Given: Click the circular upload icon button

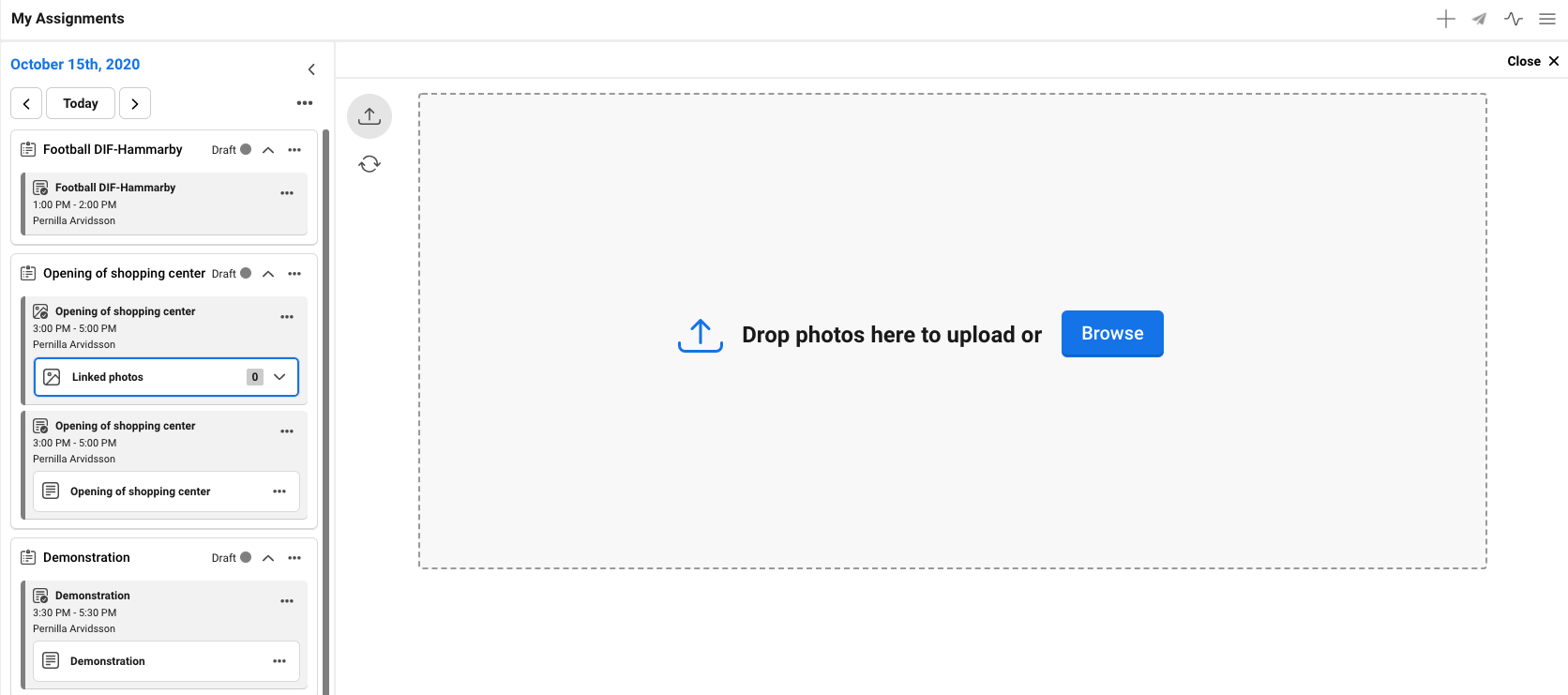Looking at the screenshot, I should tap(369, 116).
